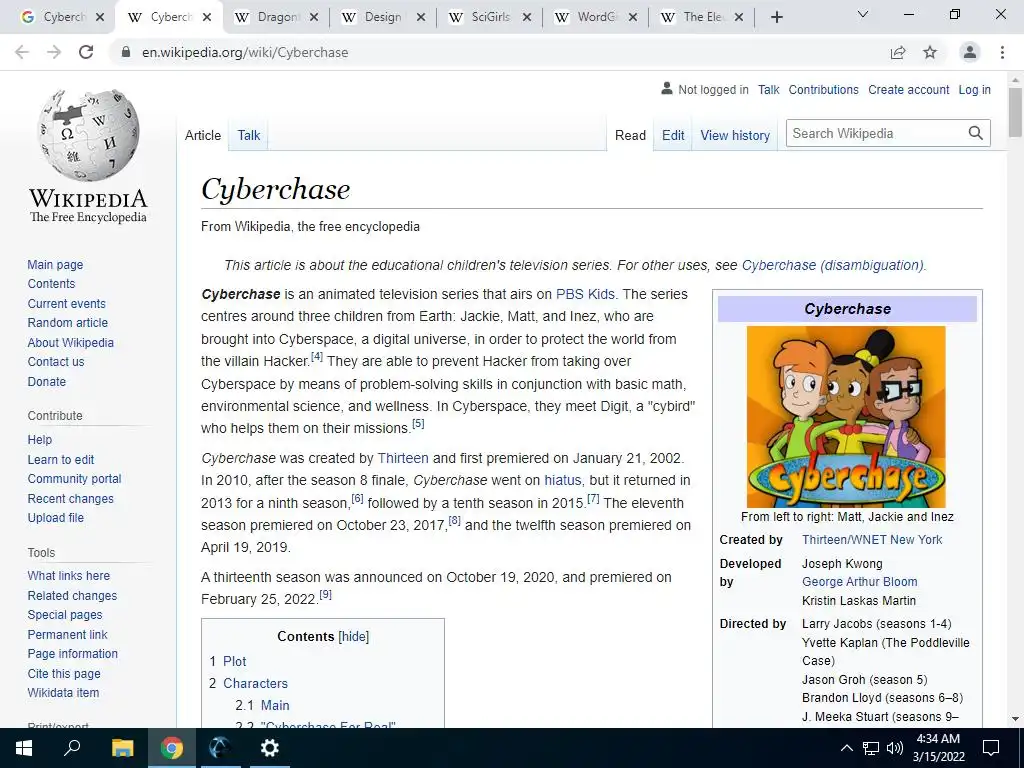
Task: Jump to Characters section in Contents
Action: pyautogui.click(x=255, y=683)
